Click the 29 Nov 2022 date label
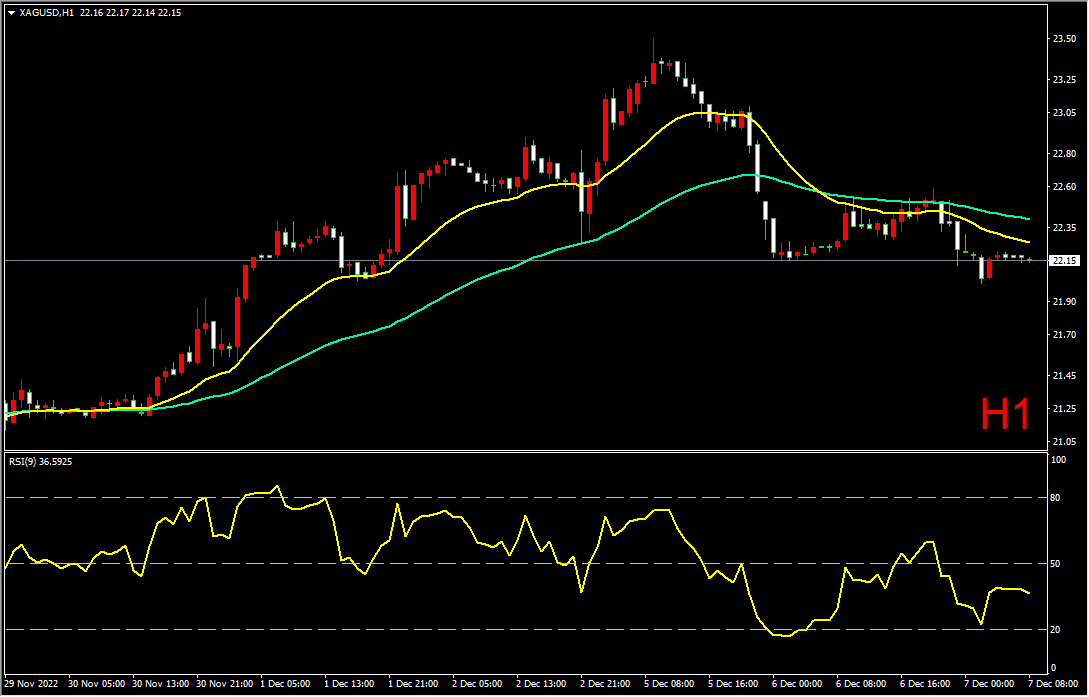Viewport: 1089px width, 697px height. coord(29,684)
